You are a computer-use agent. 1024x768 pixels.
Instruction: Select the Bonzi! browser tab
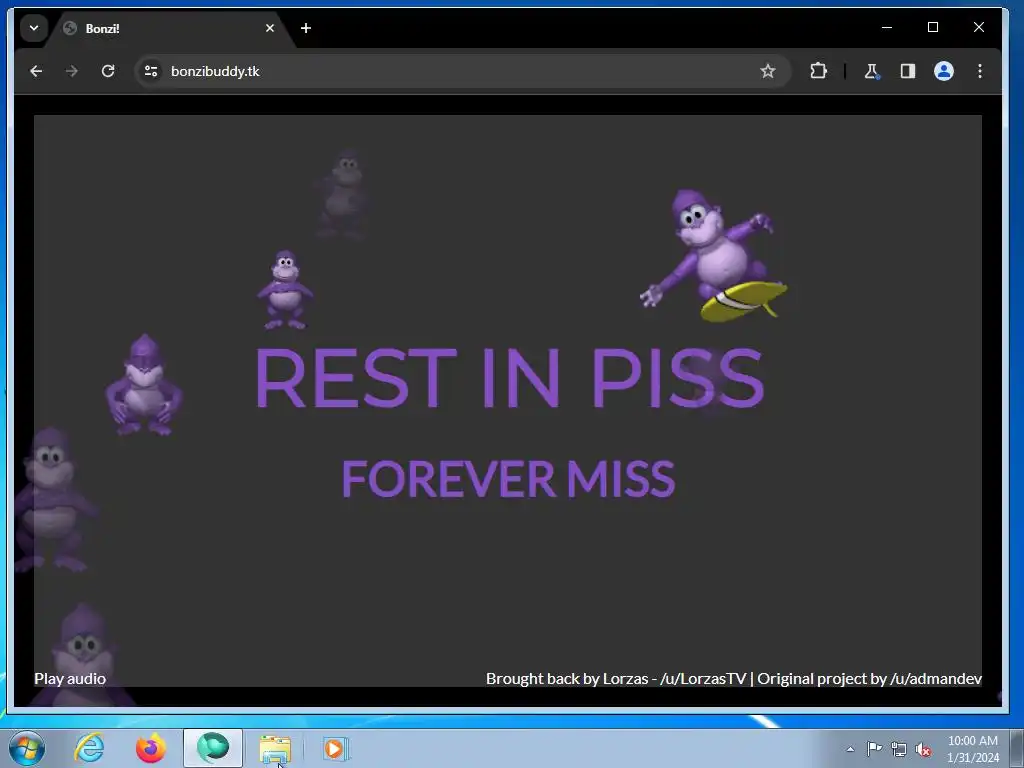pyautogui.click(x=170, y=29)
